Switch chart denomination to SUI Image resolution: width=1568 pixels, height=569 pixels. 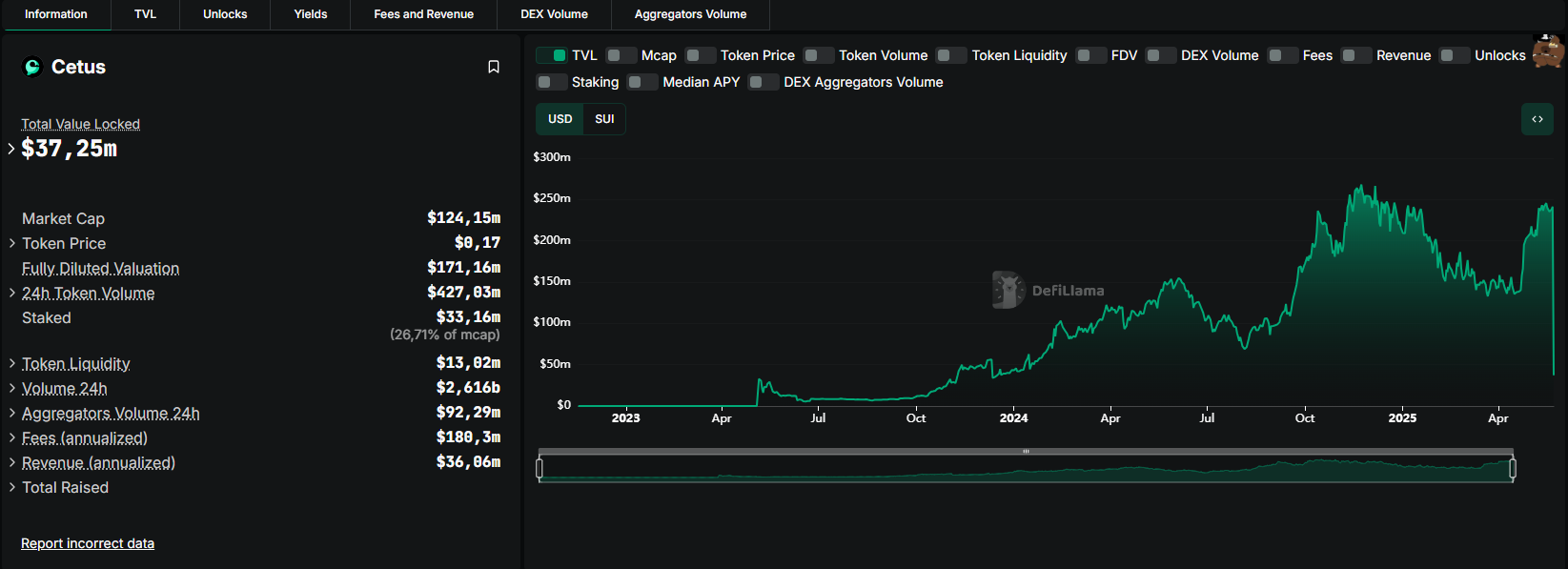(x=604, y=119)
